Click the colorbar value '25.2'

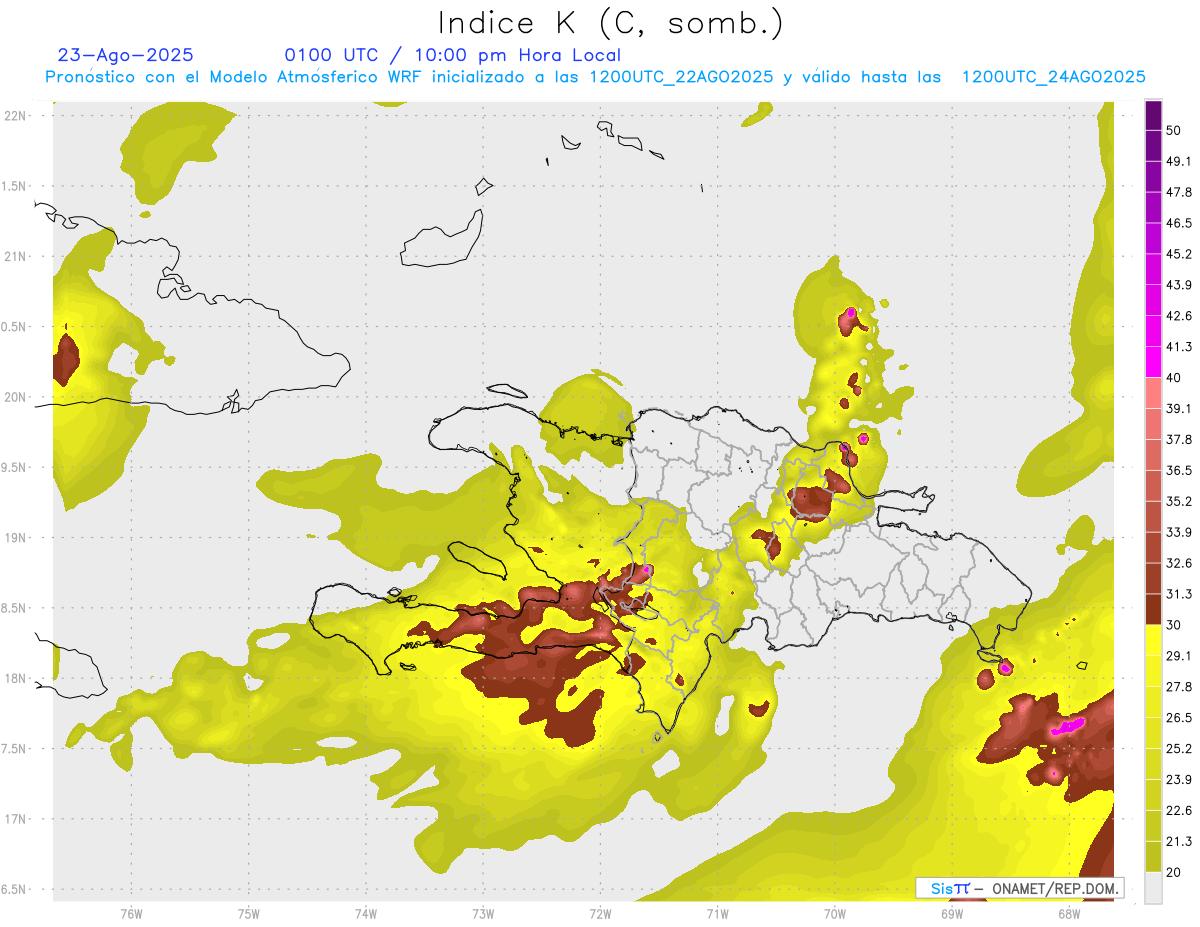pyautogui.click(x=1179, y=749)
